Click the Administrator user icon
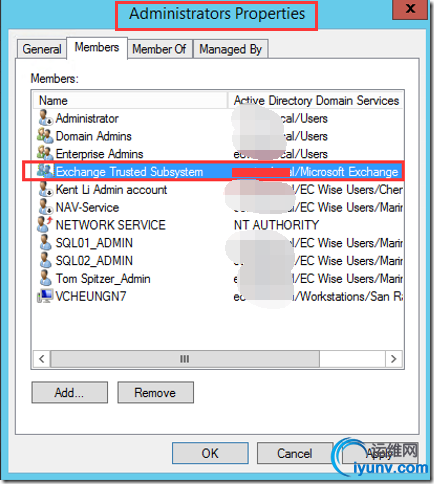Image resolution: width=434 pixels, height=484 pixels. click(x=45, y=118)
